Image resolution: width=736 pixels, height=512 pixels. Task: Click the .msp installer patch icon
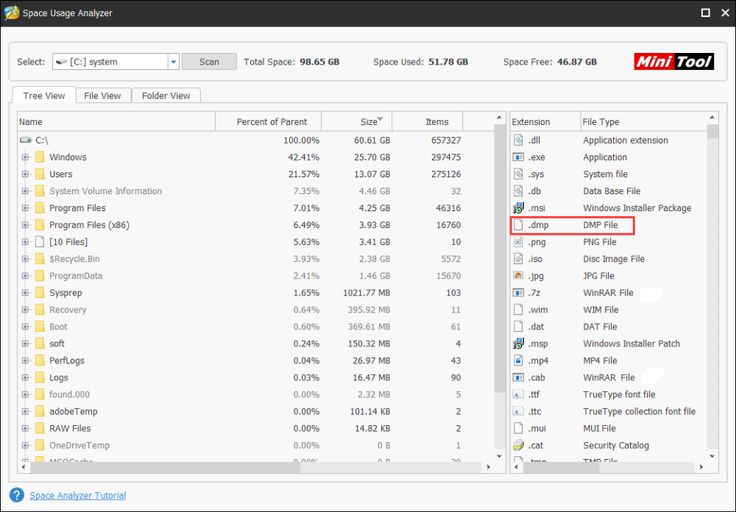(518, 343)
